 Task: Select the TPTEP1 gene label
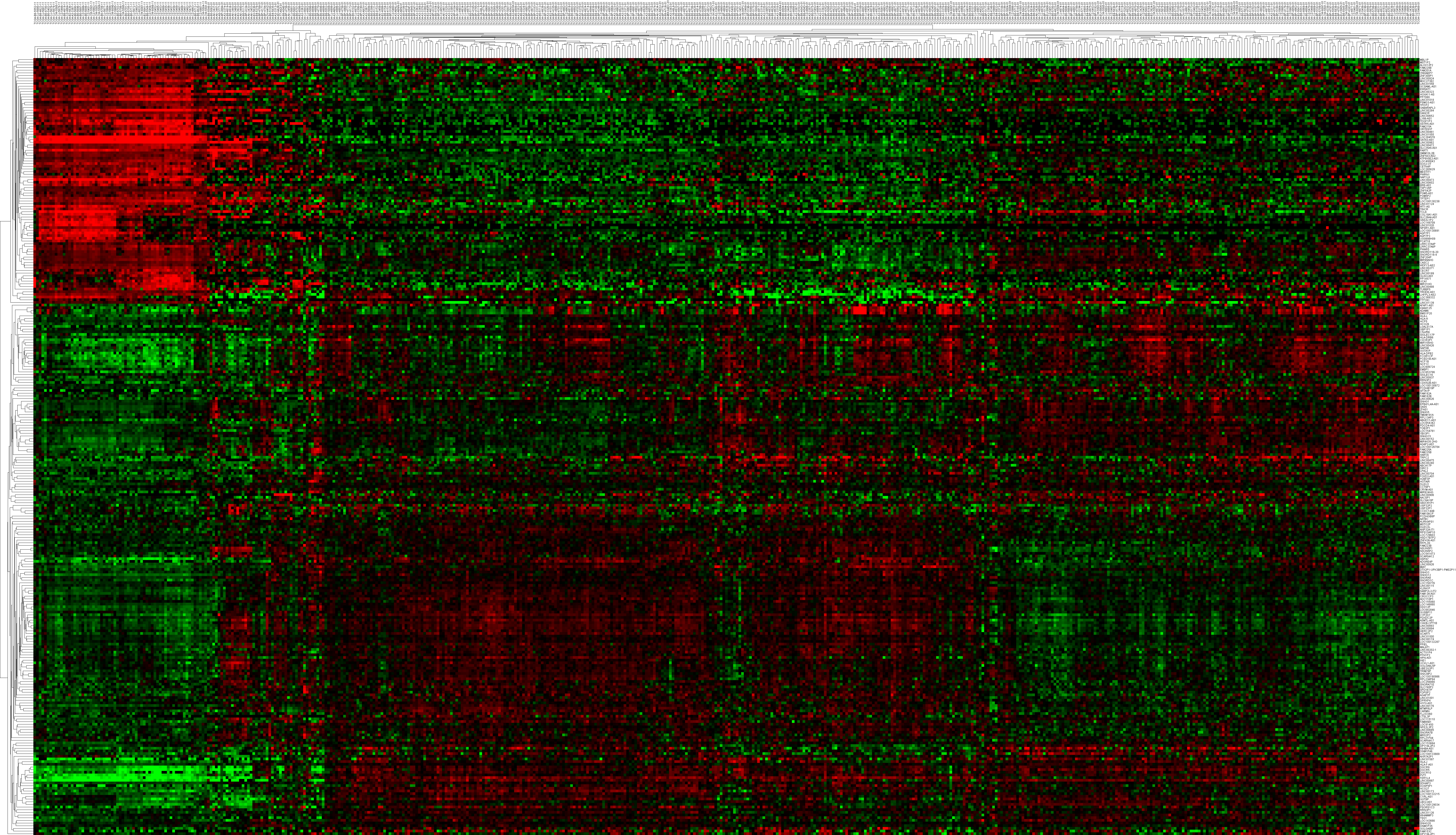1425,199
